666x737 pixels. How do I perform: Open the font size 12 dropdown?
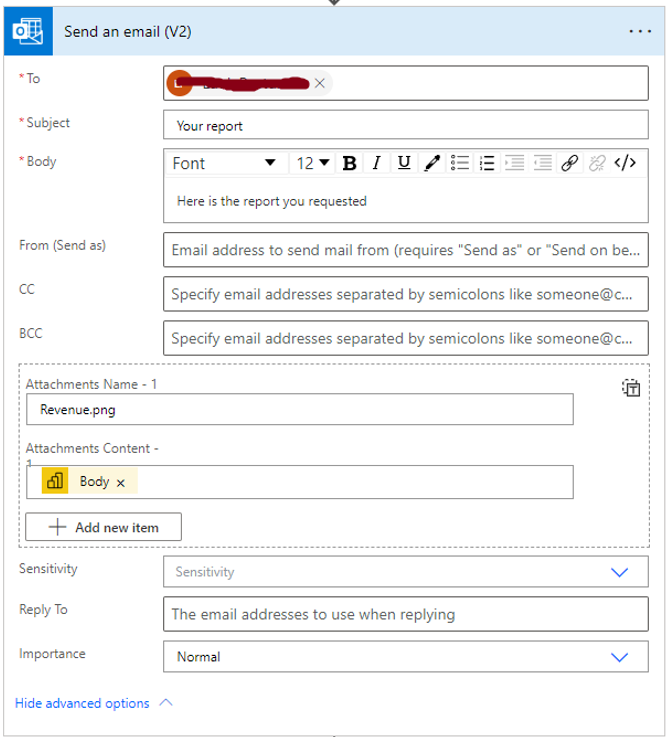click(314, 163)
